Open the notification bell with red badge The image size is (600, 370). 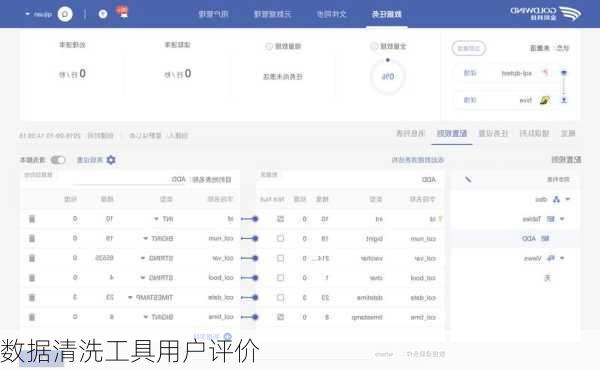tap(123, 13)
